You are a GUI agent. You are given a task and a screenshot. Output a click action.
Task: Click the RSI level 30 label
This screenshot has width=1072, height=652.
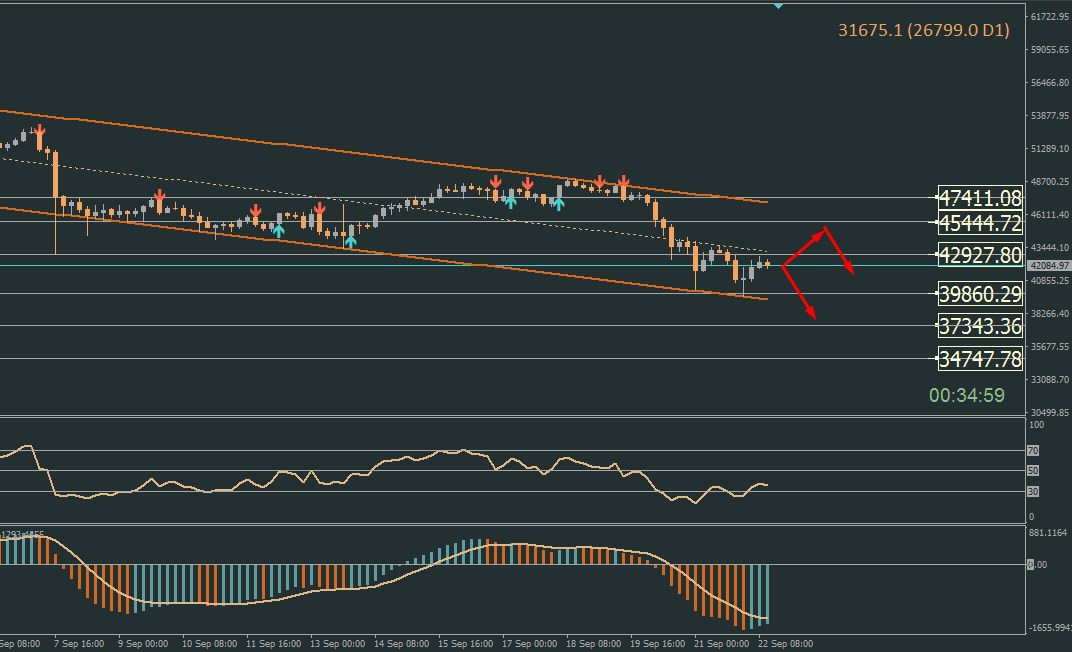click(x=1033, y=491)
